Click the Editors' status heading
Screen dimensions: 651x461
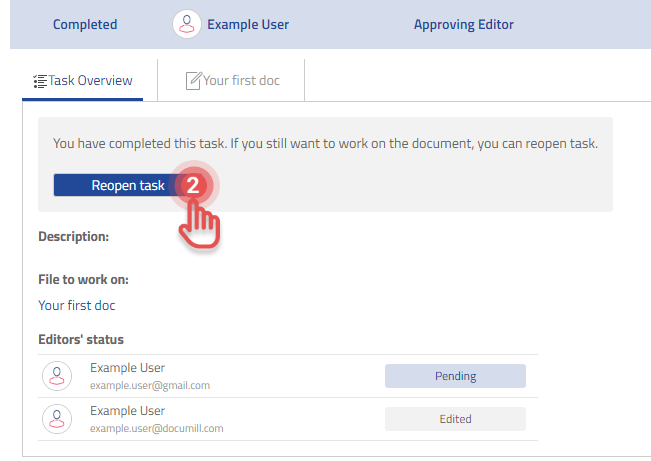(81, 340)
